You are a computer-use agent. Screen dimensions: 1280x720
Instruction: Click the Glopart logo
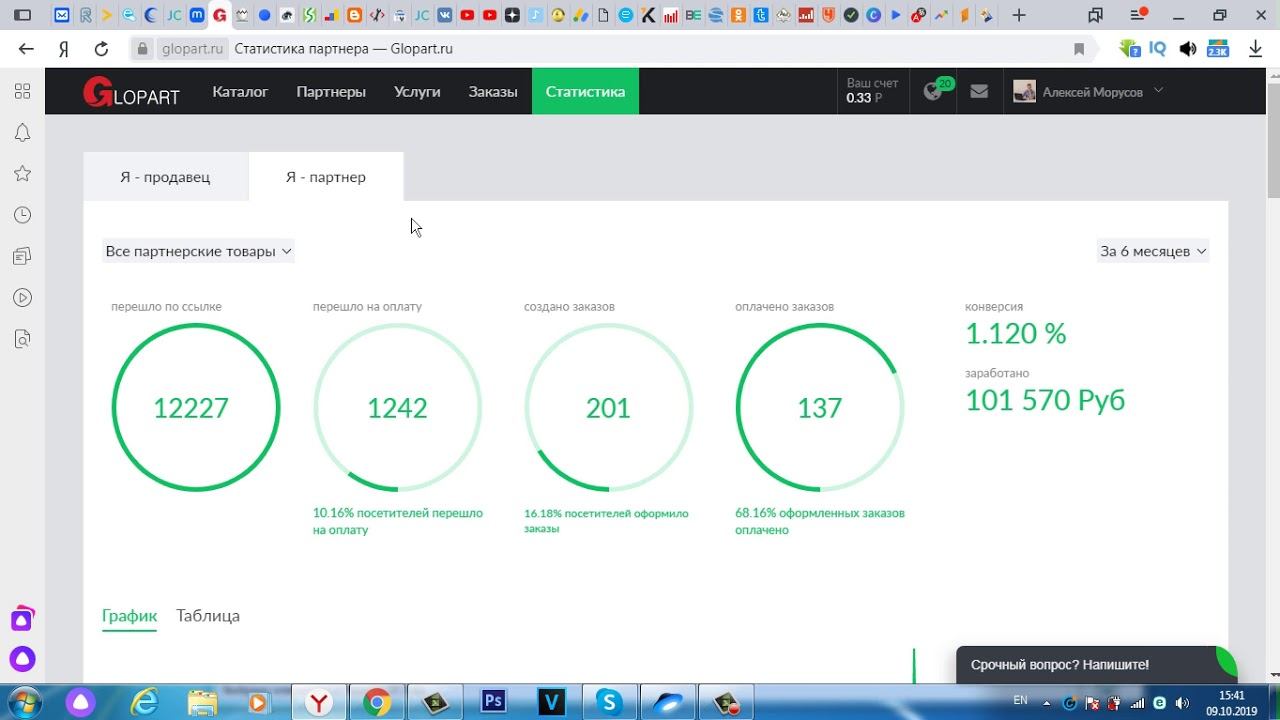131,92
